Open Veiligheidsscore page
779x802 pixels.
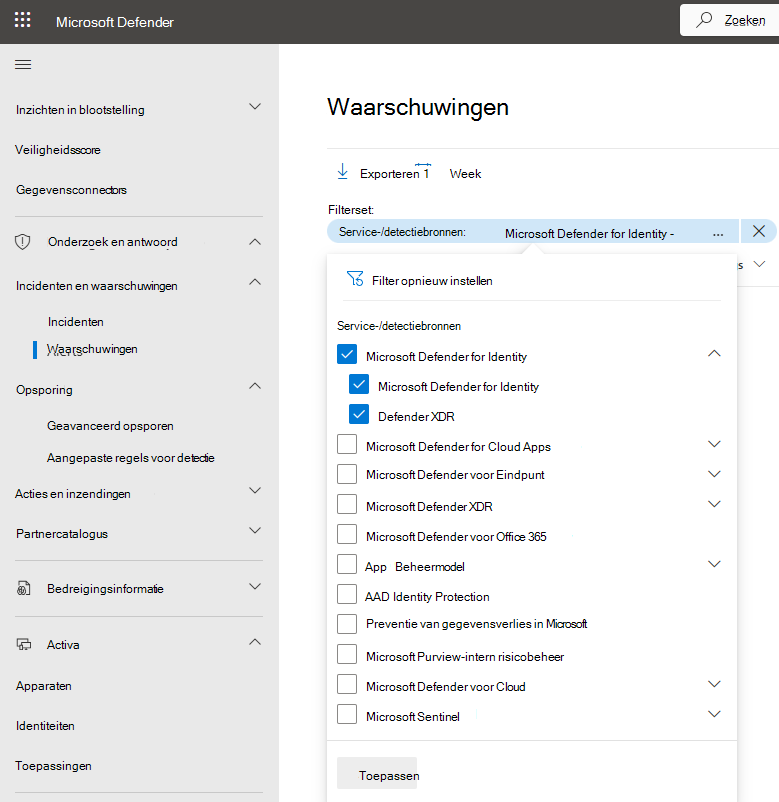[58, 150]
